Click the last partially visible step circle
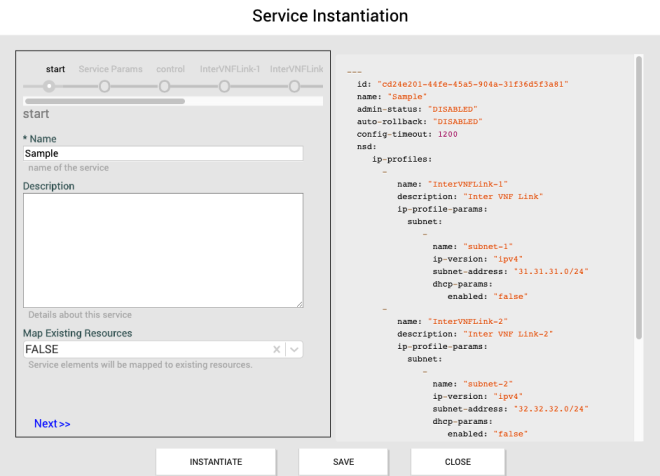Screen dimensions: 660x476 tap(294, 86)
